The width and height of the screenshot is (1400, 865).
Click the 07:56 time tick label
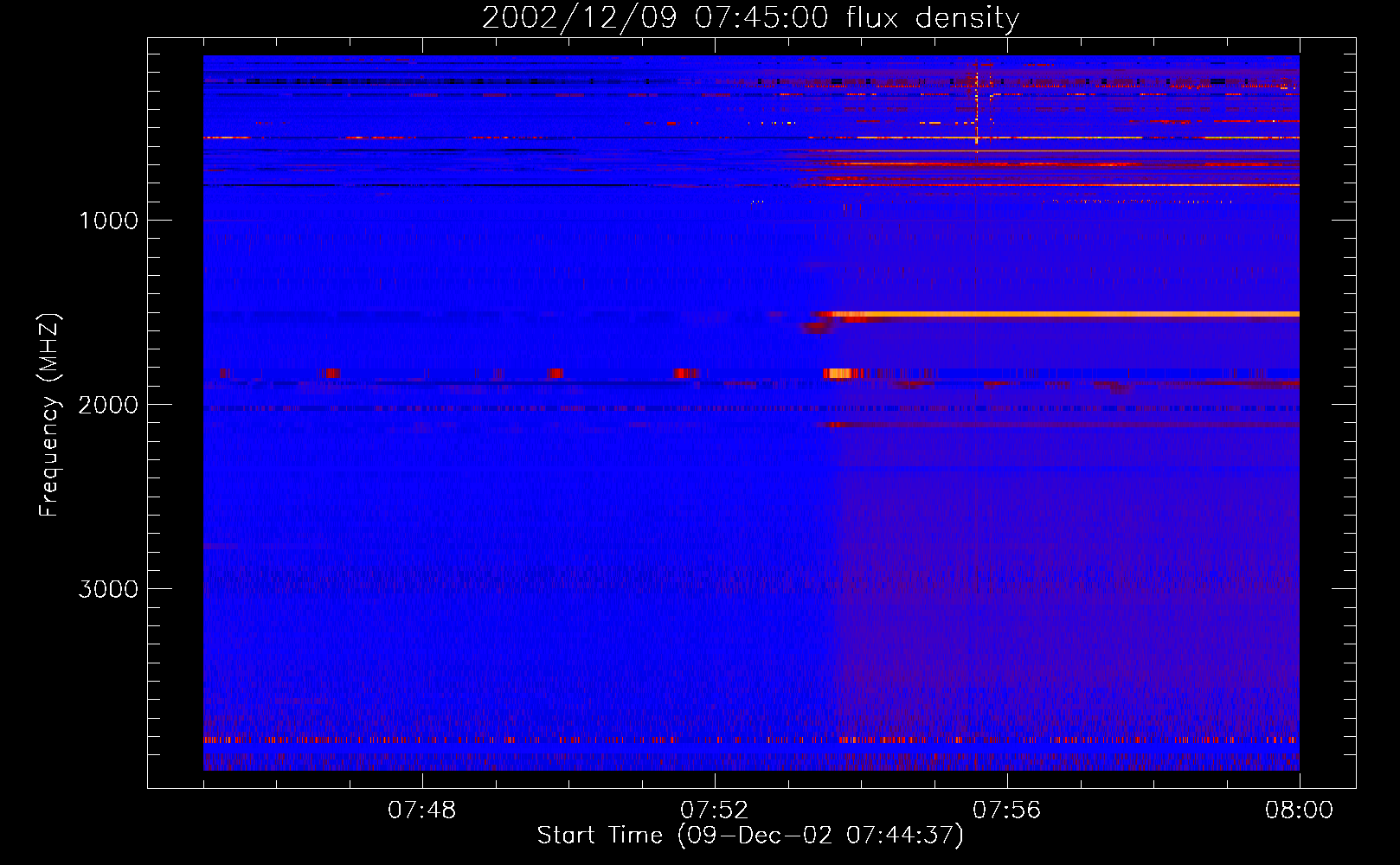1006,811
